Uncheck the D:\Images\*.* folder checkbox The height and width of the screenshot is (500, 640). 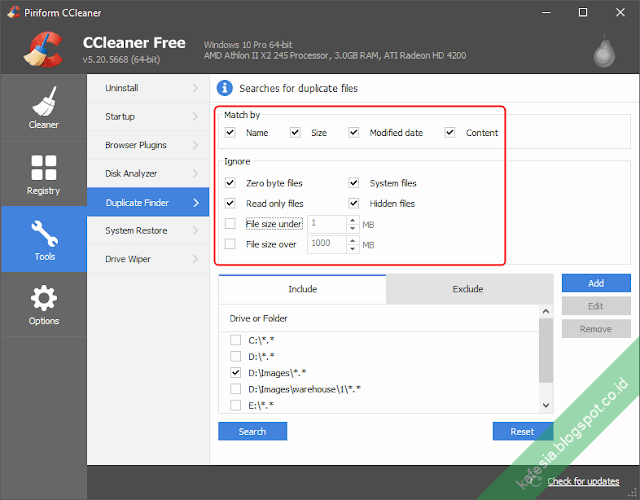pos(236,372)
